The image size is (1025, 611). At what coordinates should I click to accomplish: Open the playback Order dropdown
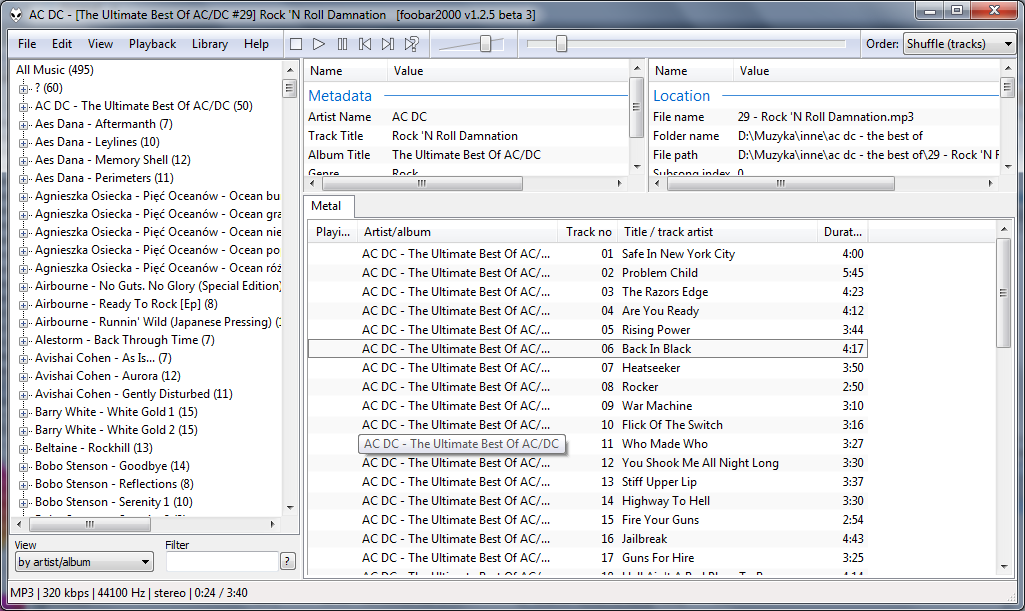959,44
